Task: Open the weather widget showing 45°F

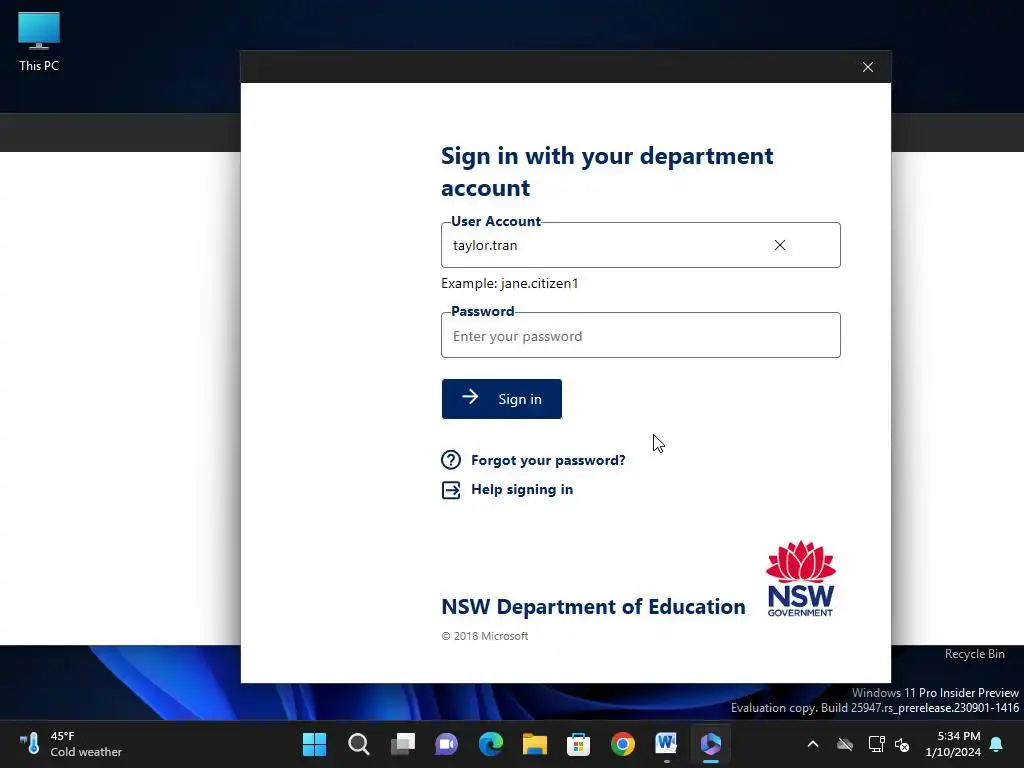Action: coord(71,744)
